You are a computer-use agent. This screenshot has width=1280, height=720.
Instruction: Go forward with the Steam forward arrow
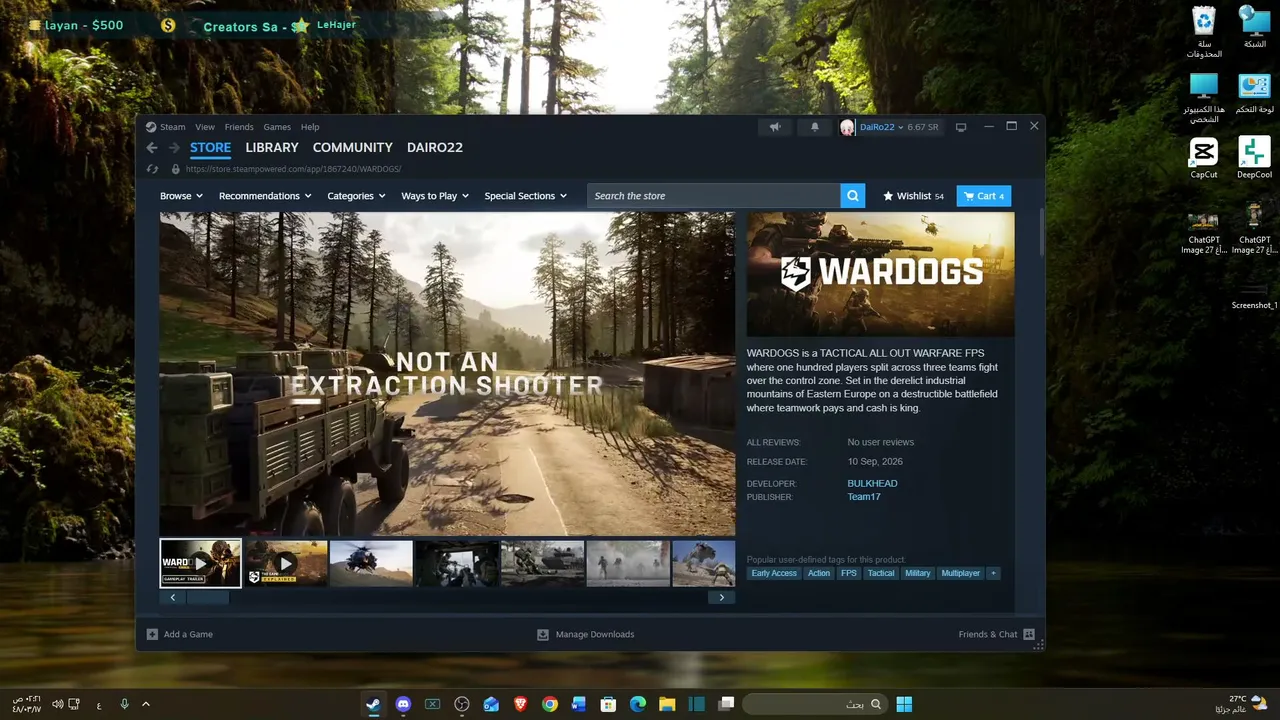(x=174, y=147)
